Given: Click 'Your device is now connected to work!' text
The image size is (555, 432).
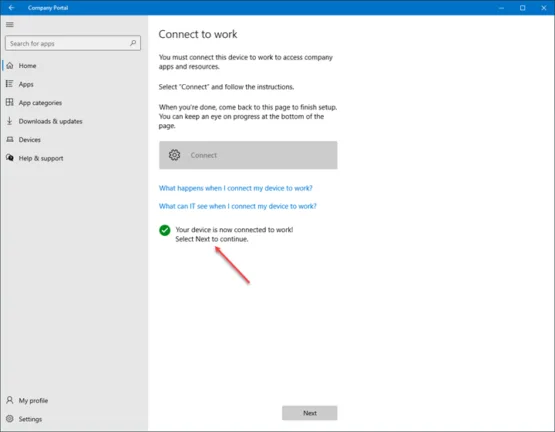Looking at the screenshot, I should point(234,229).
